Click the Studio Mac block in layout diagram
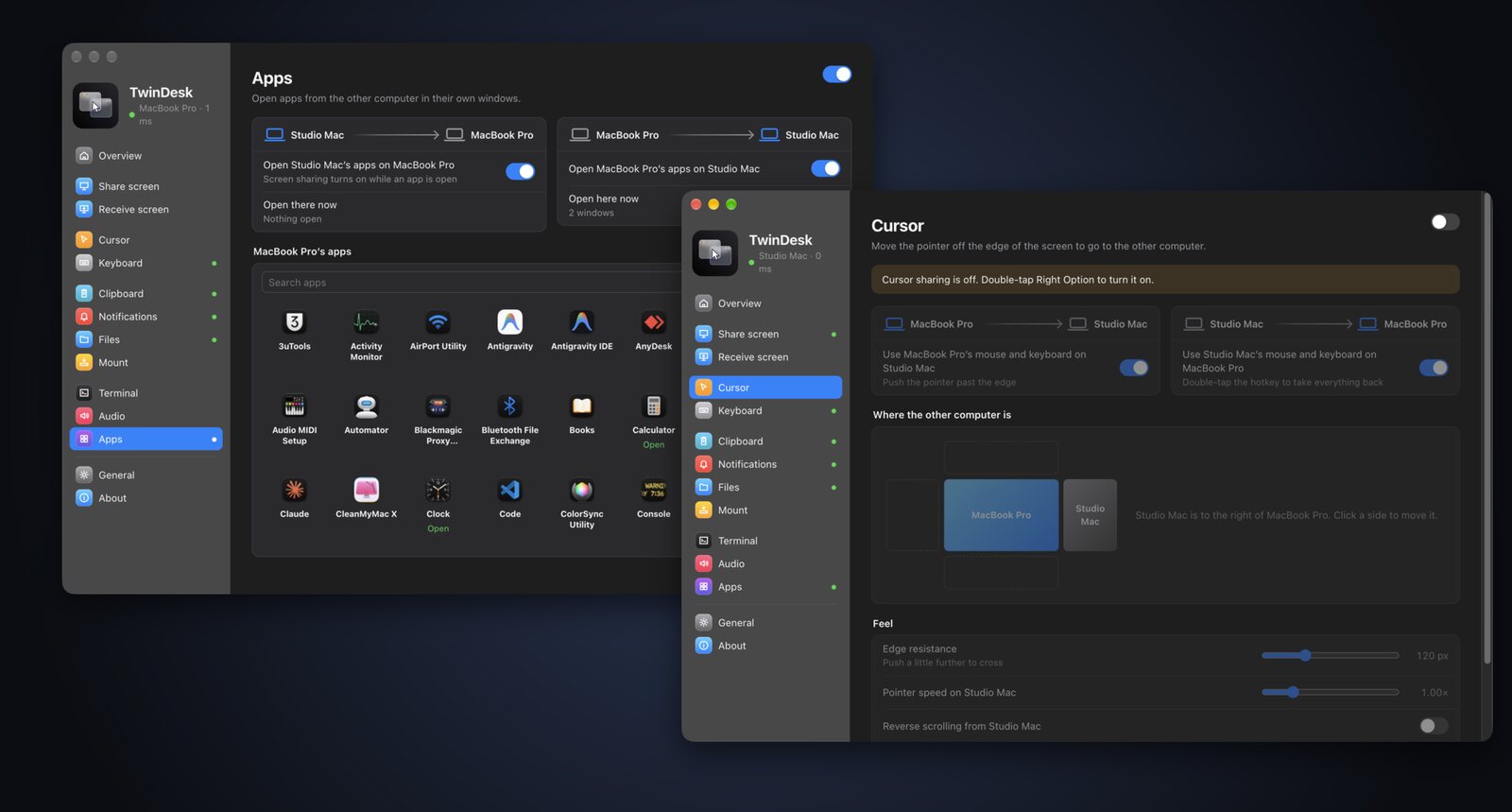1512x812 pixels. tap(1090, 515)
